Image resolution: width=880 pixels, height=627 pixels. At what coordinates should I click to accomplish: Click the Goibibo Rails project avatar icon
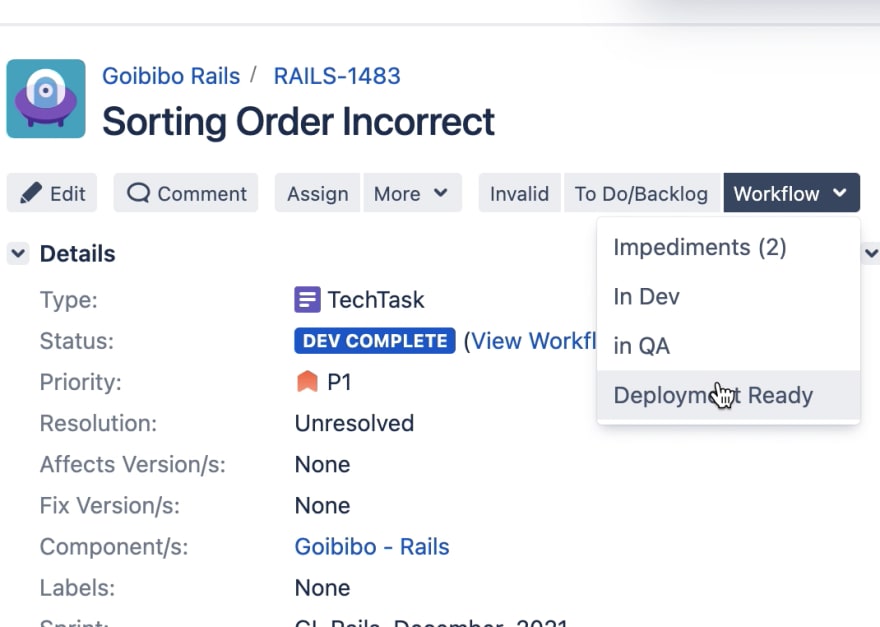[46, 99]
